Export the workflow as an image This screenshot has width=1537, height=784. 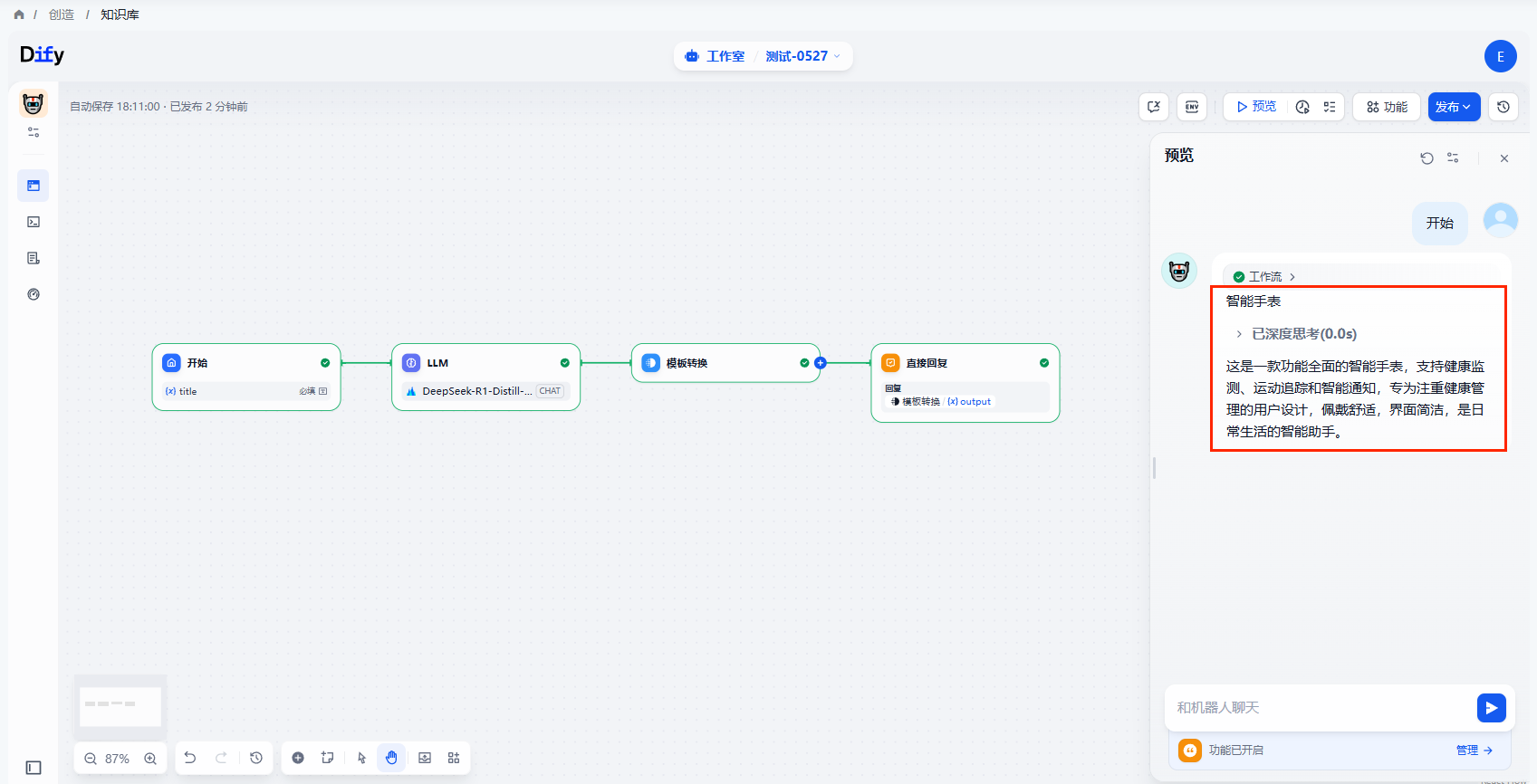coord(425,758)
